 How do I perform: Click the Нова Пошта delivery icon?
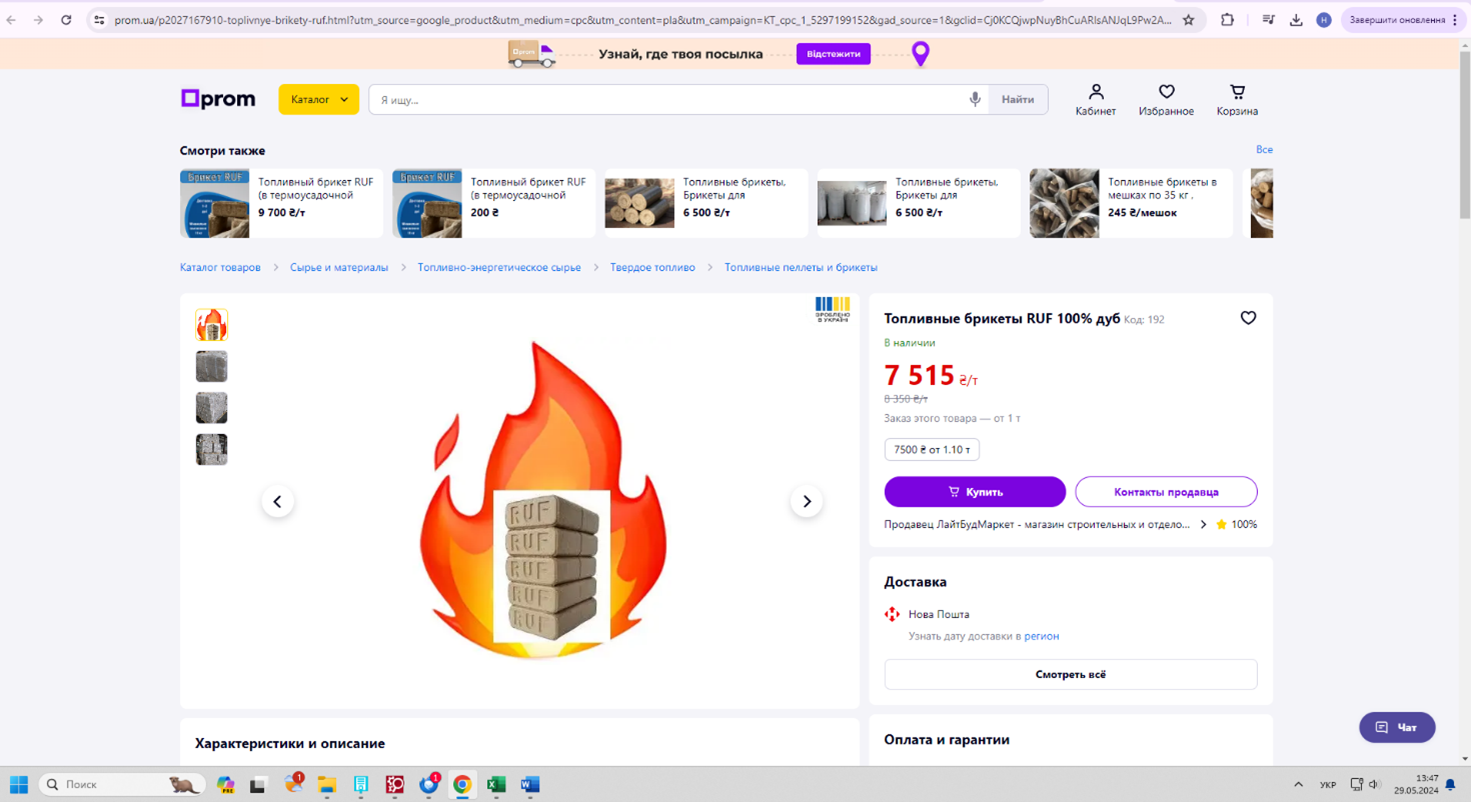[892, 614]
